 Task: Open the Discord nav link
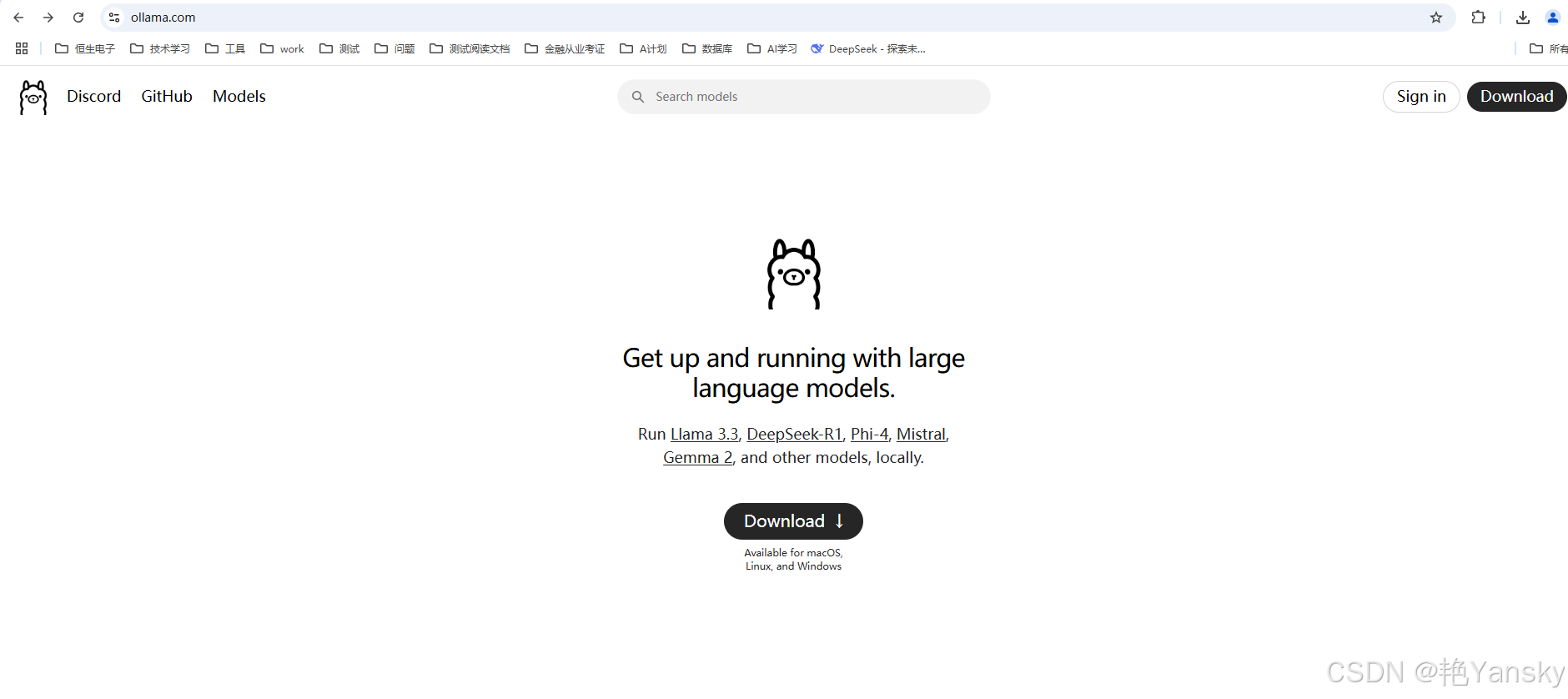[x=94, y=96]
